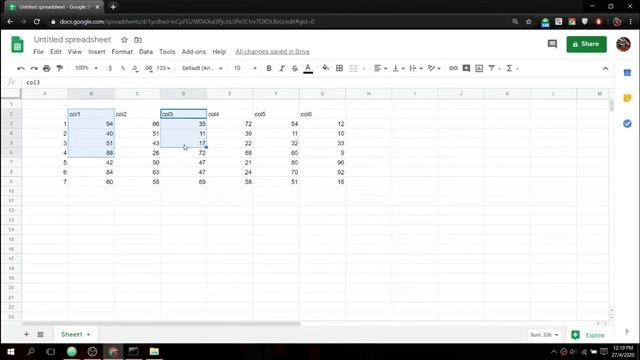Open the font family dropdown
Viewport: 640px width, 360px height.
(202, 68)
